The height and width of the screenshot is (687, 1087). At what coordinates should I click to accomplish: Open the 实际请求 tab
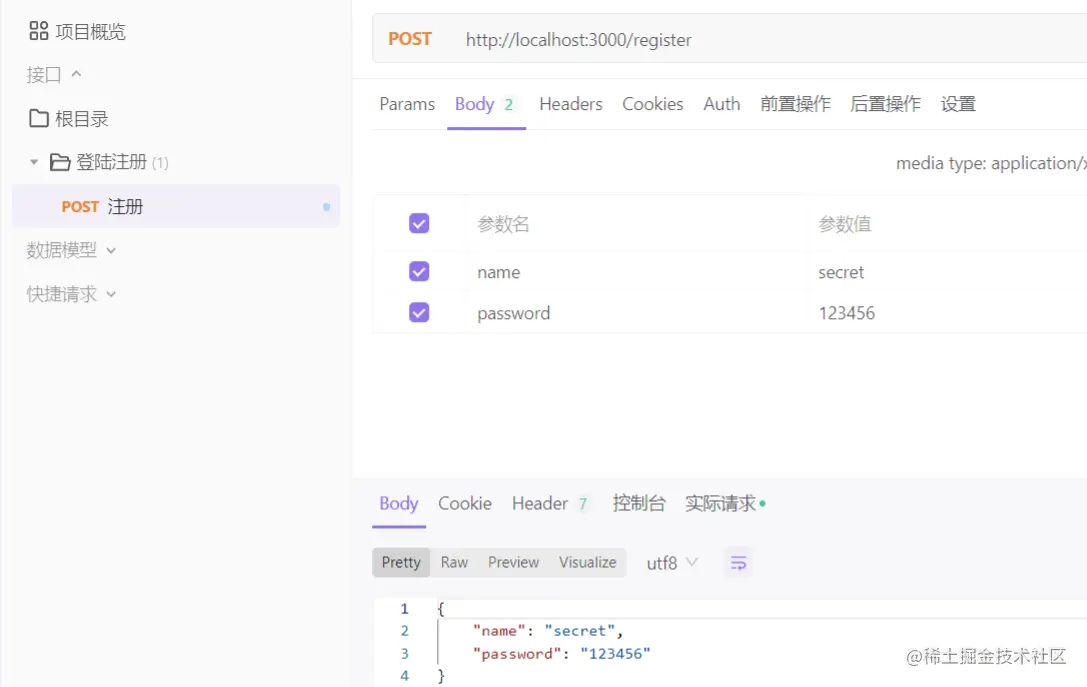725,503
